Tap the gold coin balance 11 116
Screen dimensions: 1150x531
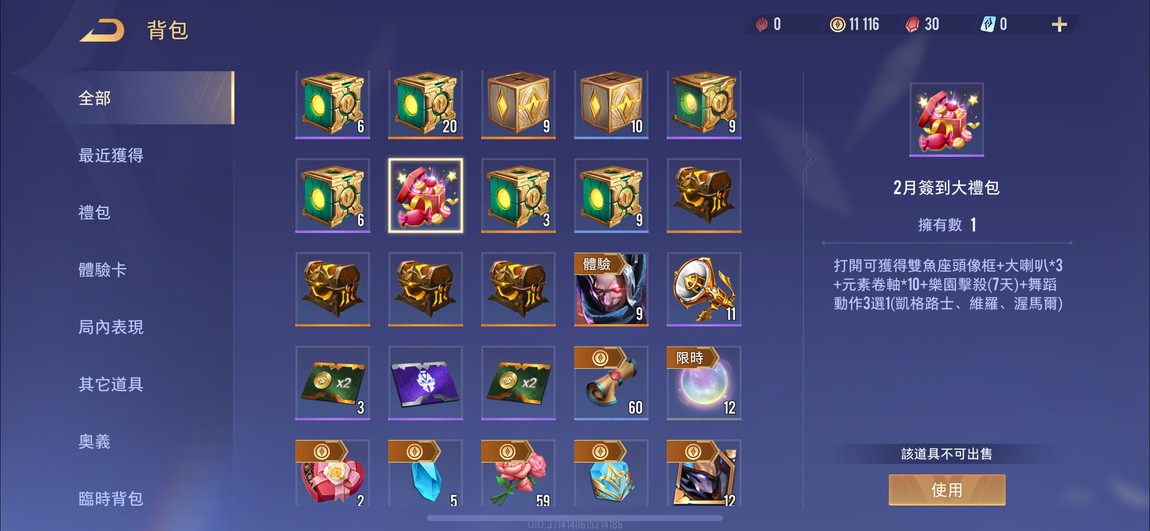855,24
